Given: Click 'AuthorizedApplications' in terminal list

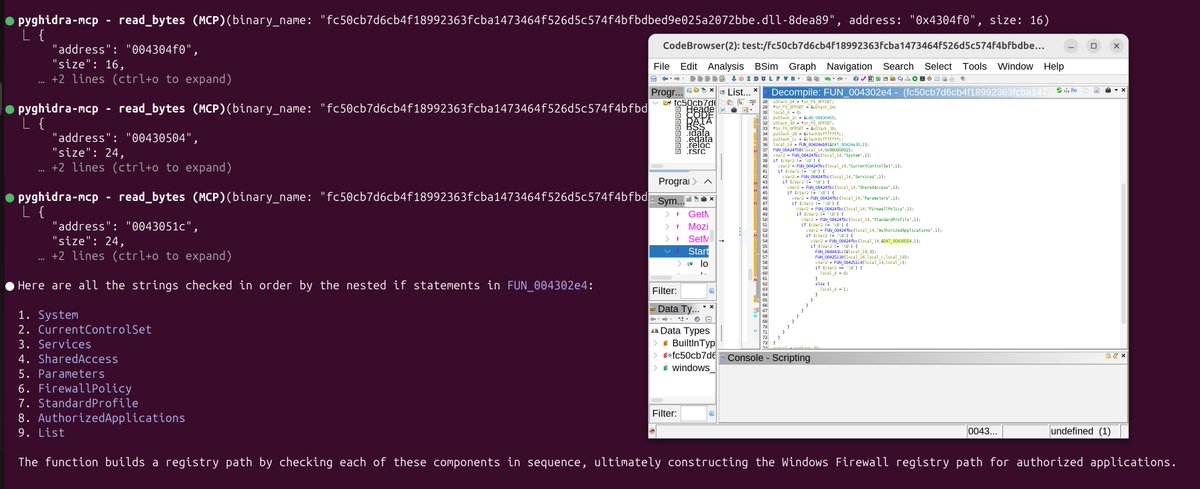Looking at the screenshot, I should (111, 418).
